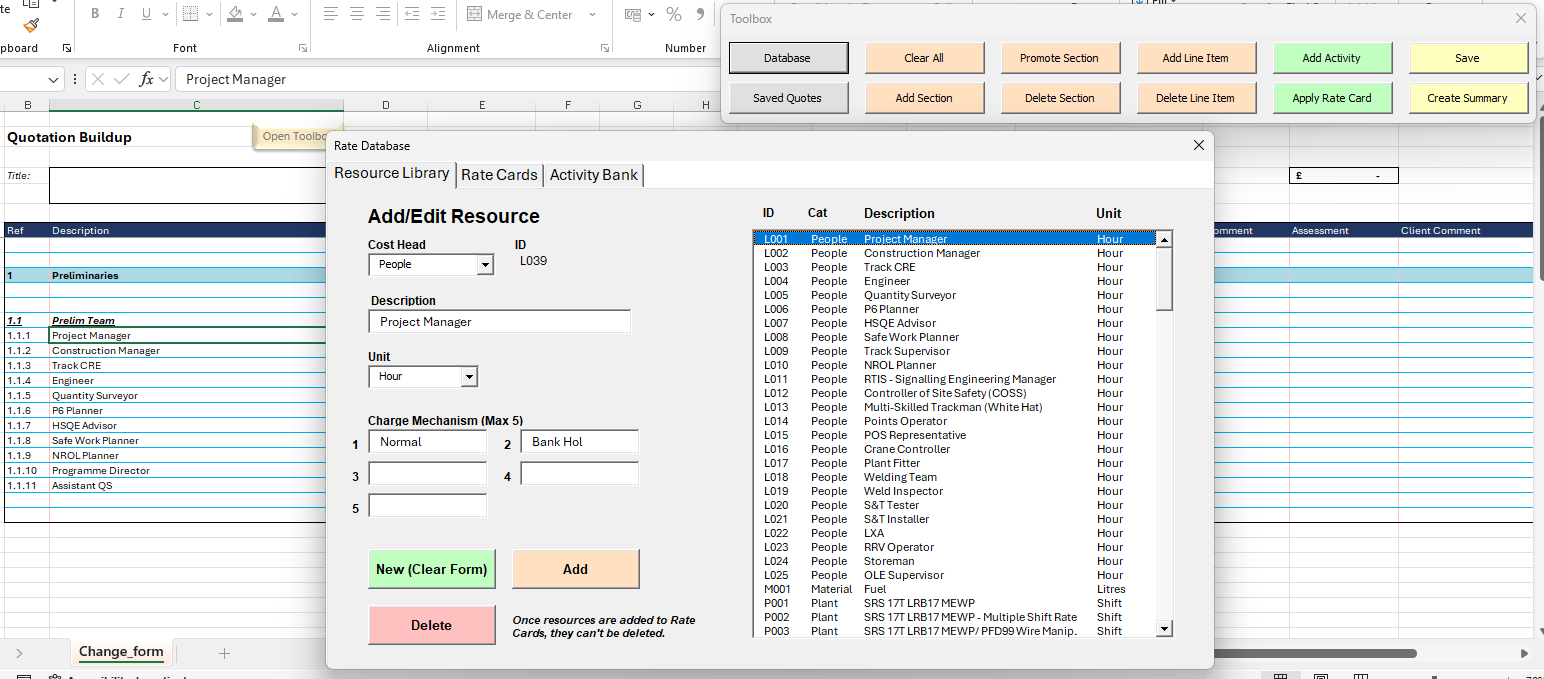Click Charge Mechanism field 2 'Bank Hol'
This screenshot has height=679, width=1544.
(x=580, y=442)
